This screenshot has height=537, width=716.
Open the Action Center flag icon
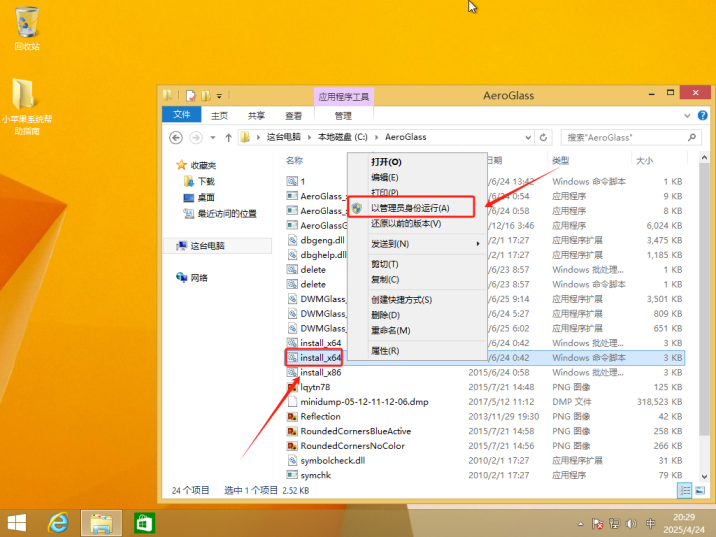[597, 524]
